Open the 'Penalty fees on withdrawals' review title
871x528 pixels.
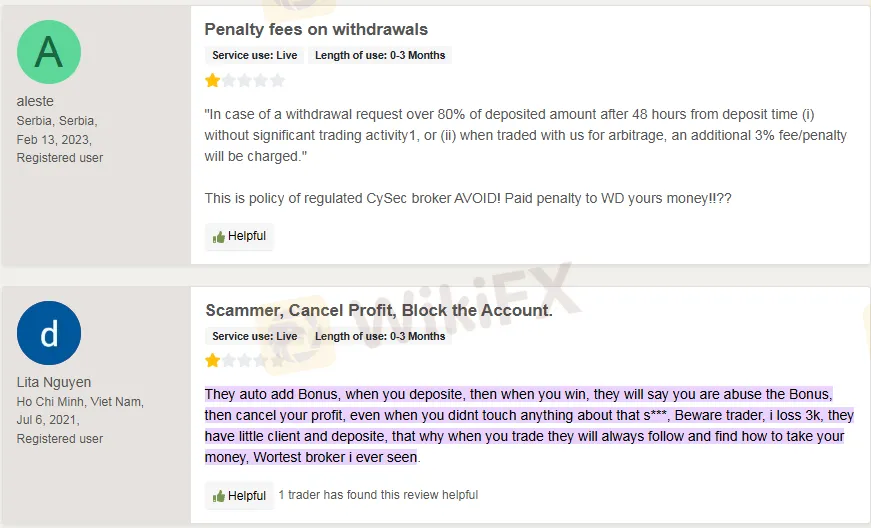(x=316, y=30)
